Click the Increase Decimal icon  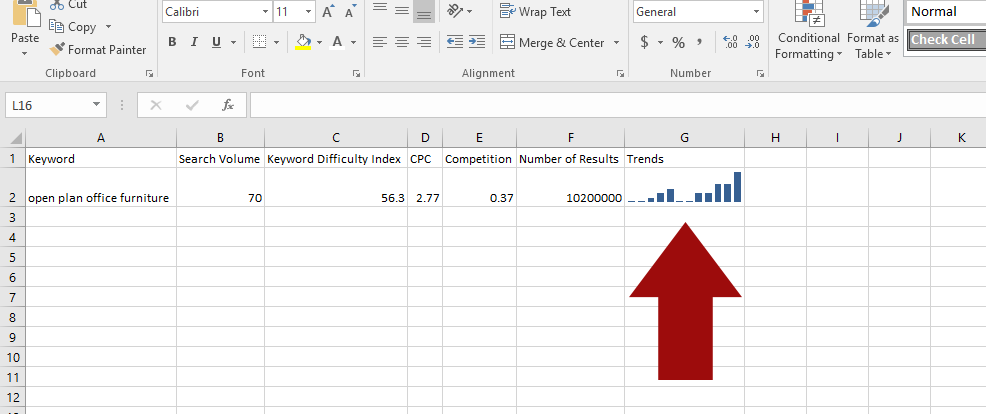tap(729, 42)
